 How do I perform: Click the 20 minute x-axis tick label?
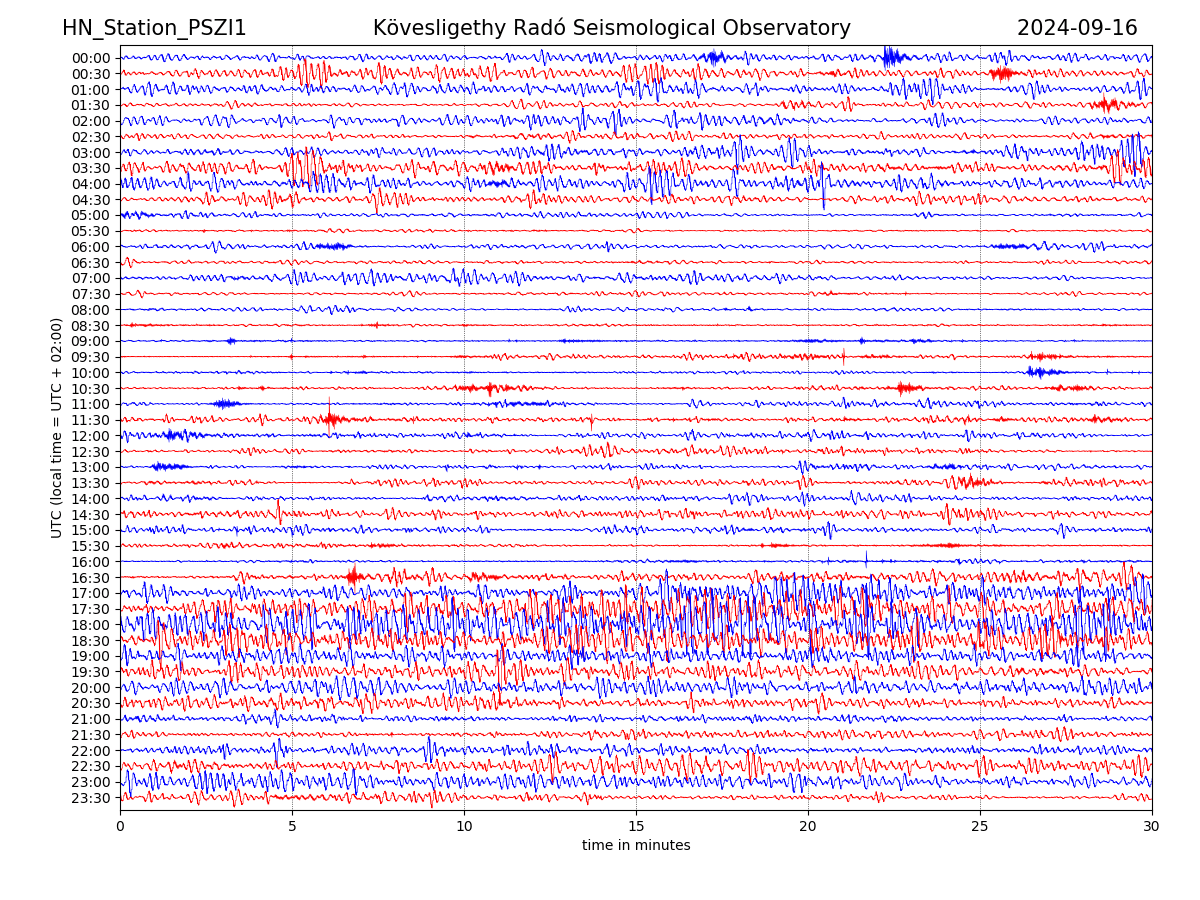coord(808,826)
